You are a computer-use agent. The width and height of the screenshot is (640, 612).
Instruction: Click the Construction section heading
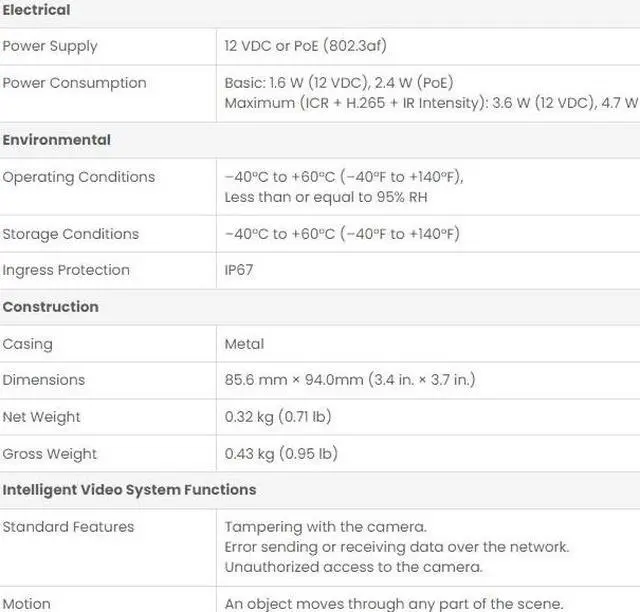tap(50, 307)
